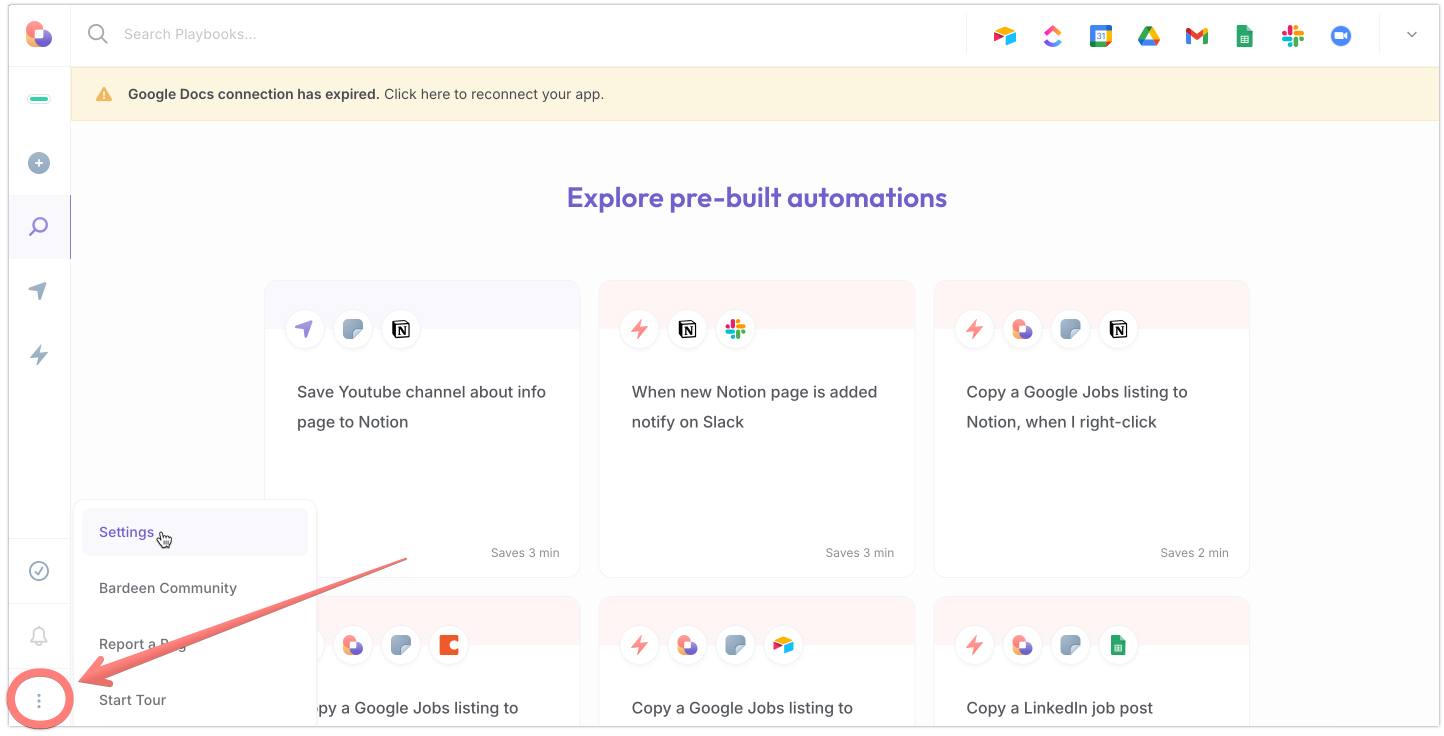
Task: Open the Slack icon in top bar
Action: pos(1292,36)
